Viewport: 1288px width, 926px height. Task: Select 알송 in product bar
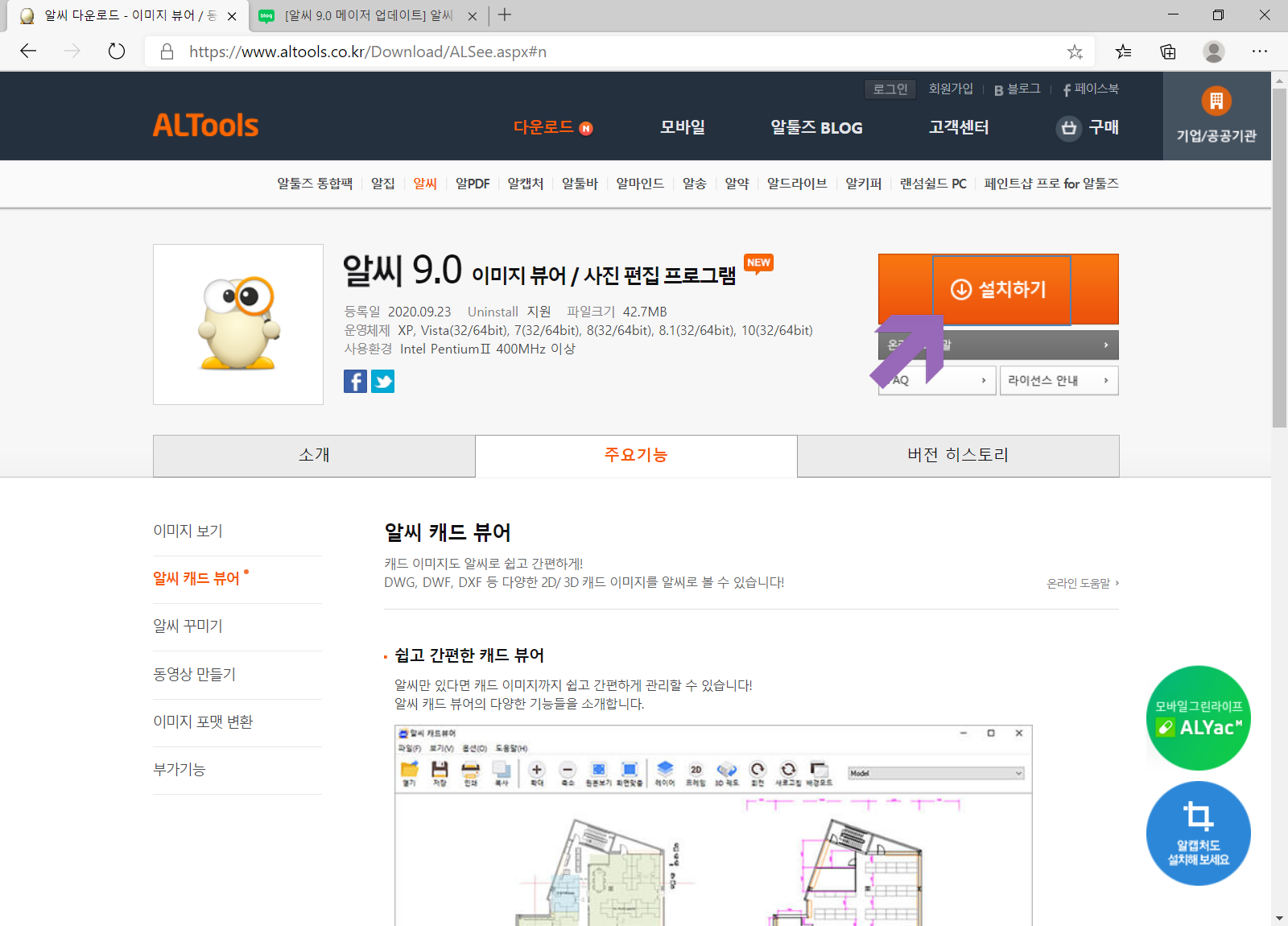695,184
